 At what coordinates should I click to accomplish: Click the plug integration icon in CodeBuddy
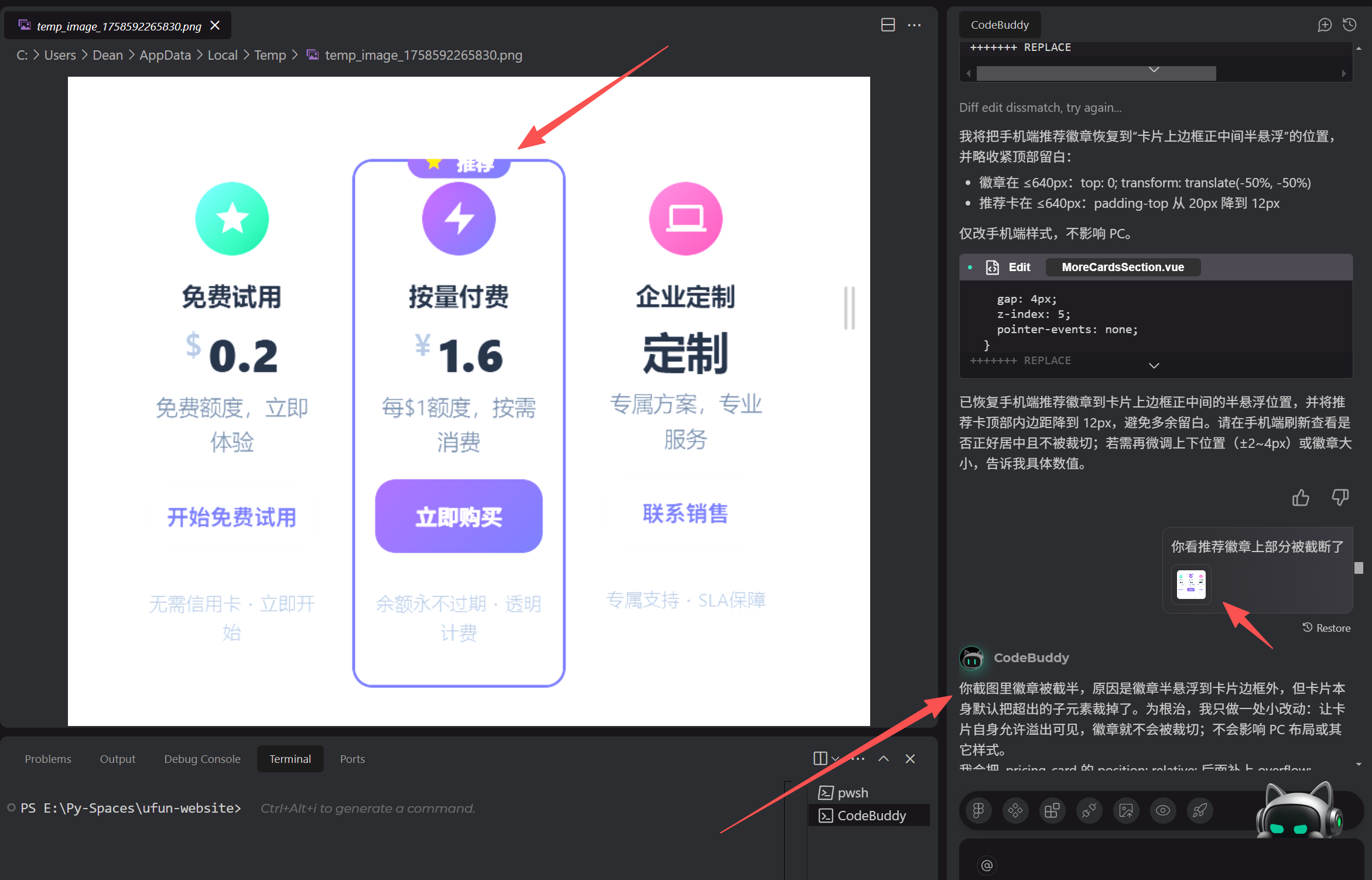[1089, 810]
